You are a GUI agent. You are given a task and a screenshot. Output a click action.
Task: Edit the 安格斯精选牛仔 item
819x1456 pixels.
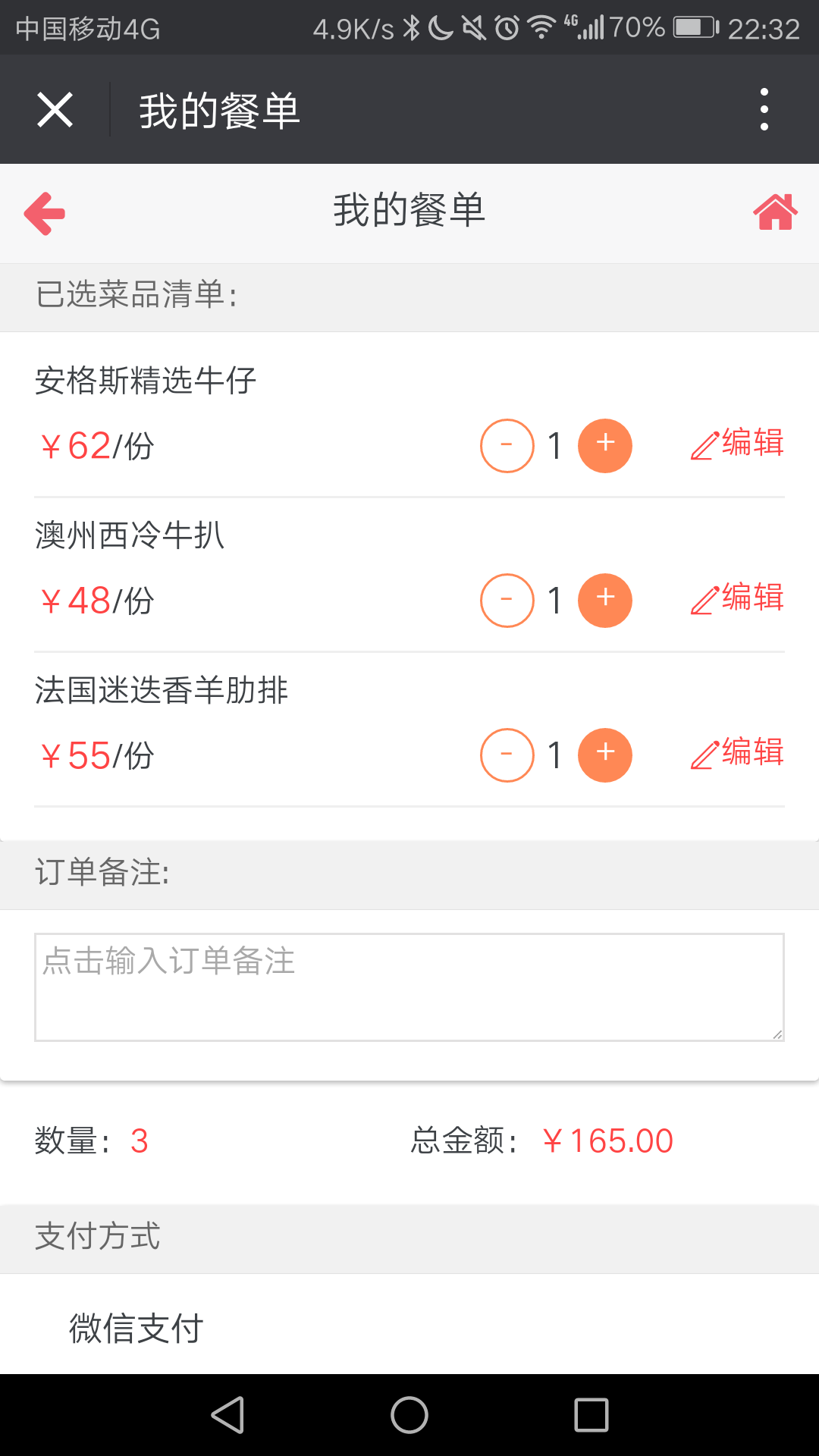coord(737,444)
